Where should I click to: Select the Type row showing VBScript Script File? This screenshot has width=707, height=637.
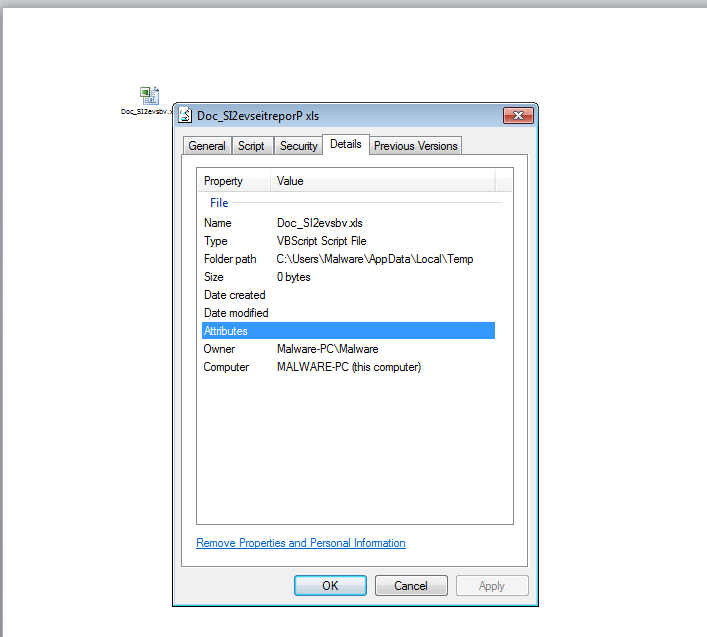345,241
